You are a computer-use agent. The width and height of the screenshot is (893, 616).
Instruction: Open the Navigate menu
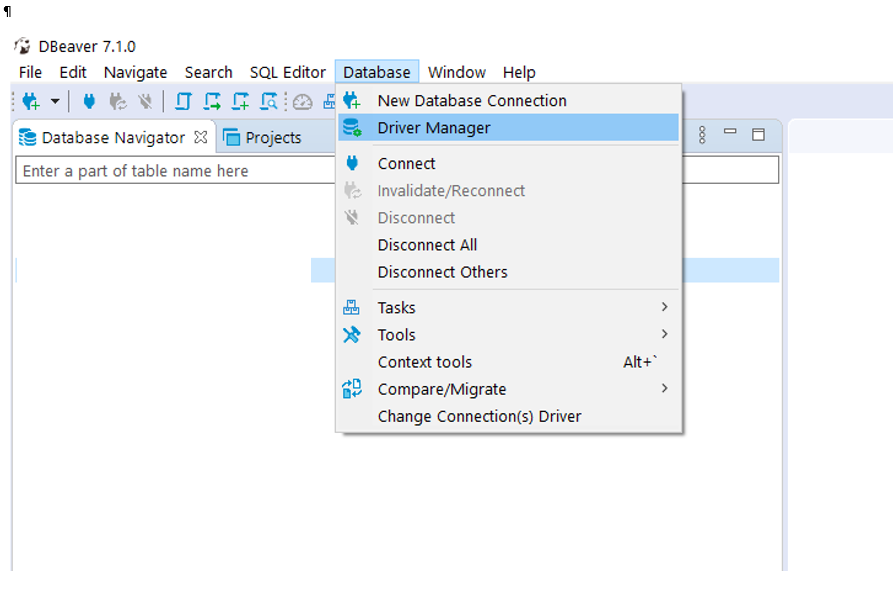coord(136,72)
